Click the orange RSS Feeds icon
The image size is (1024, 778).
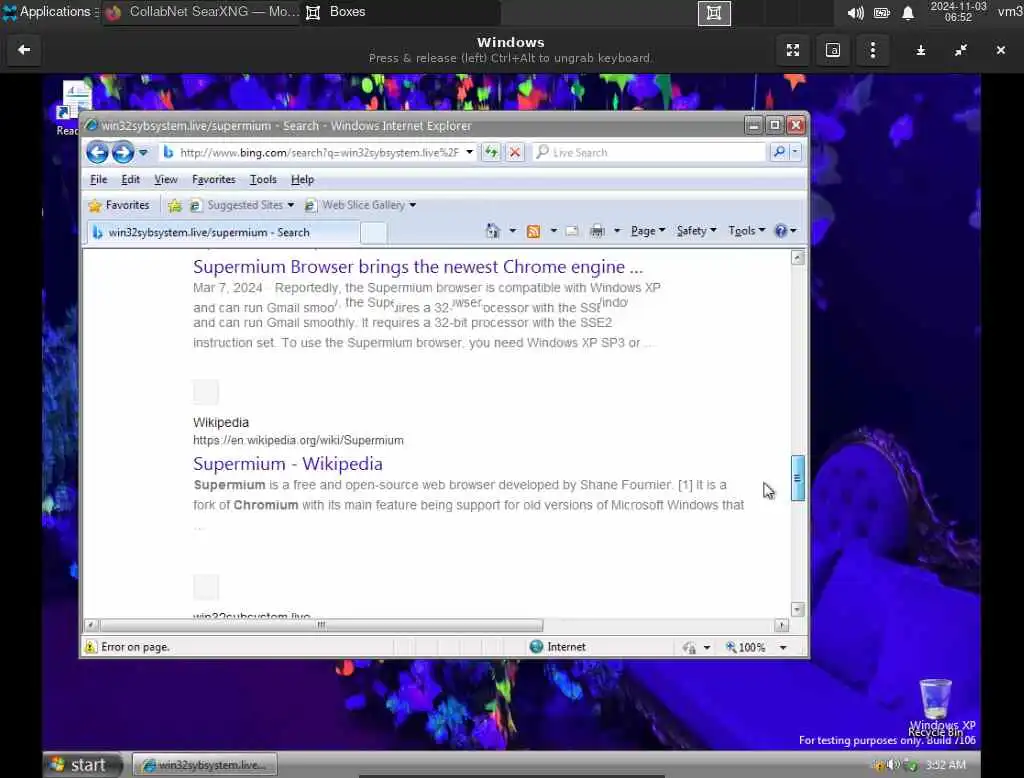pyautogui.click(x=534, y=231)
